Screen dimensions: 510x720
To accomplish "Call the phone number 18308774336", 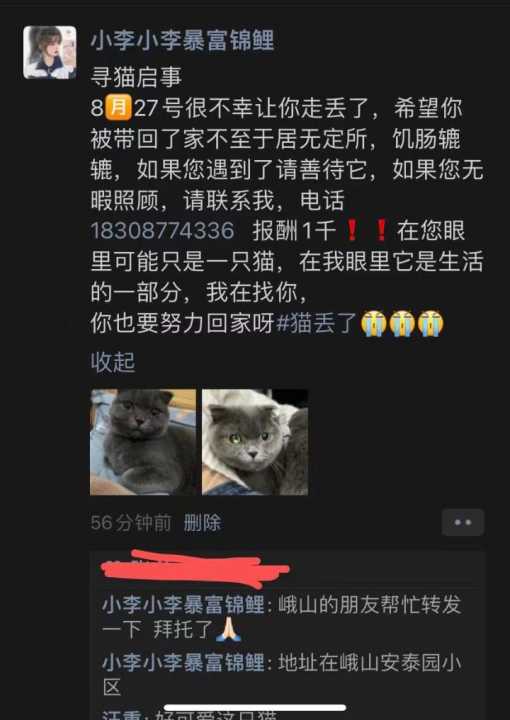I will click(163, 231).
